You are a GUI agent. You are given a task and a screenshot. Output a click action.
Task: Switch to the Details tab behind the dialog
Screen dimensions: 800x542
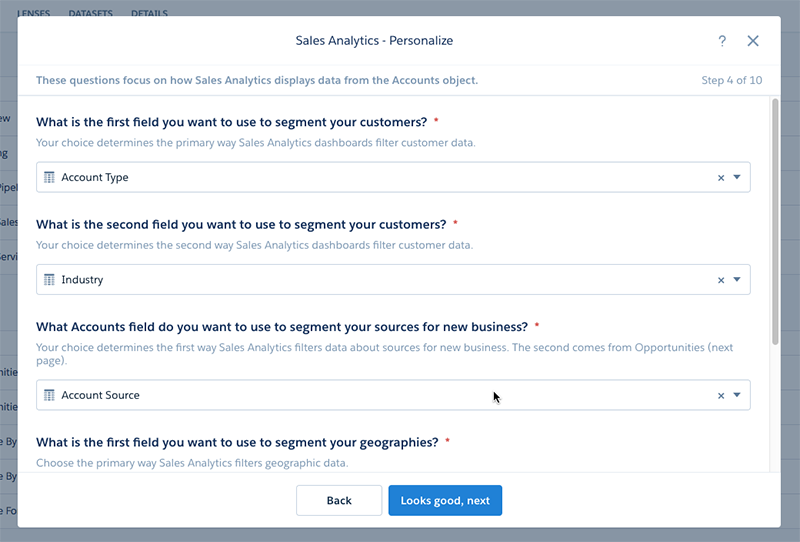coord(149,13)
